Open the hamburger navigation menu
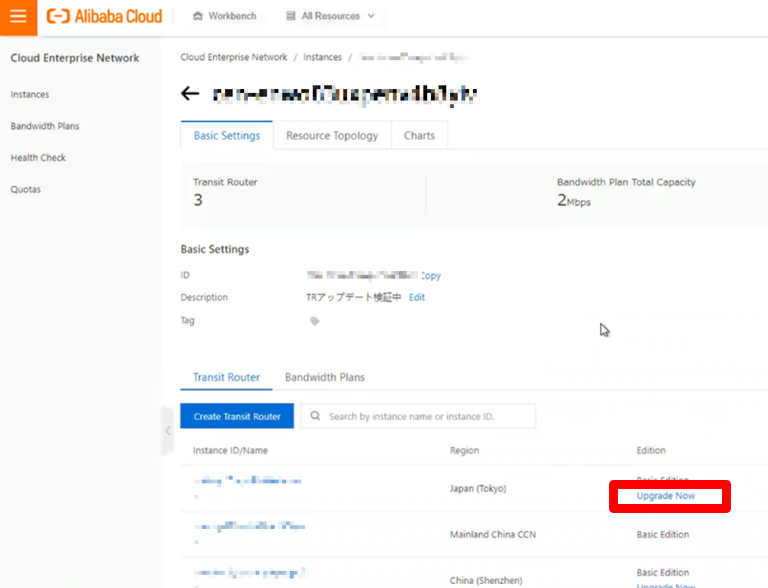 [18, 16]
